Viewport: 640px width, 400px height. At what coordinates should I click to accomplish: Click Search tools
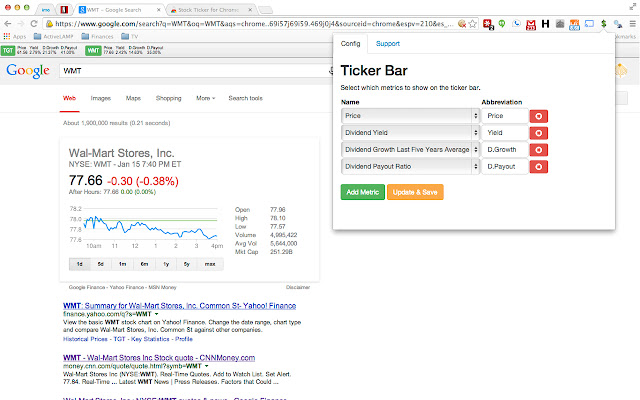(x=245, y=98)
